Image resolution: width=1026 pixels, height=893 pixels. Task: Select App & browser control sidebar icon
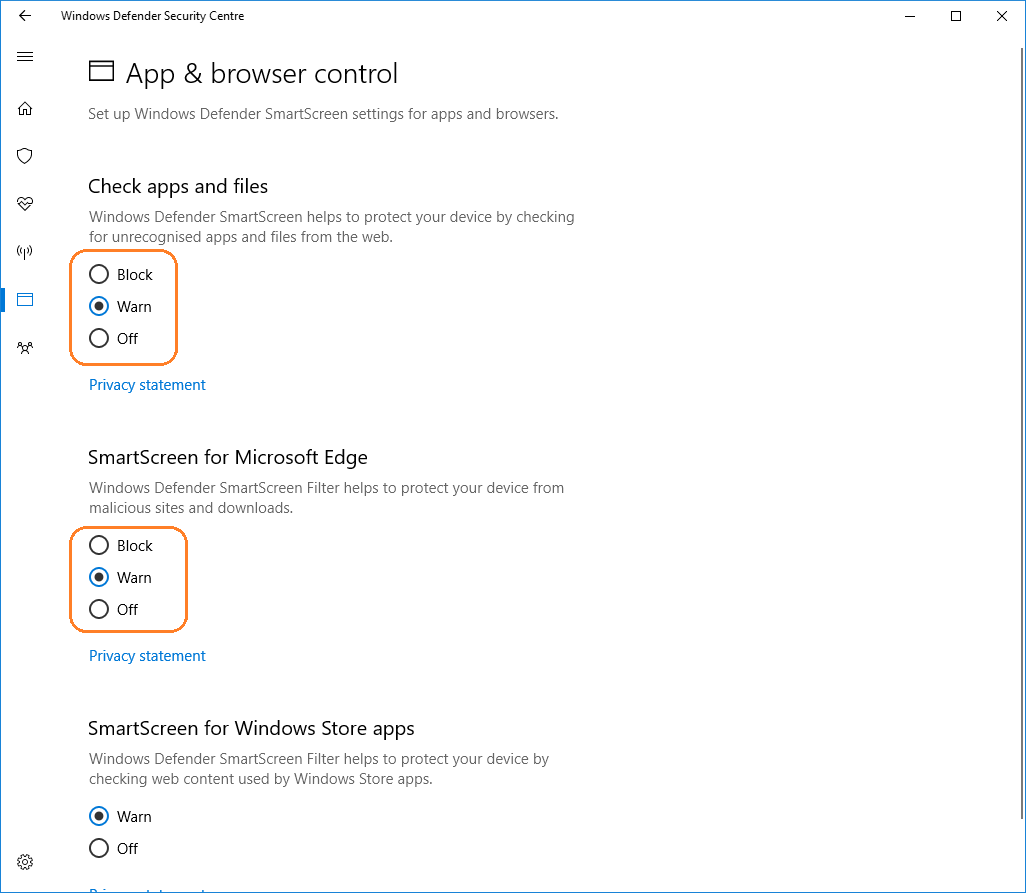(25, 299)
